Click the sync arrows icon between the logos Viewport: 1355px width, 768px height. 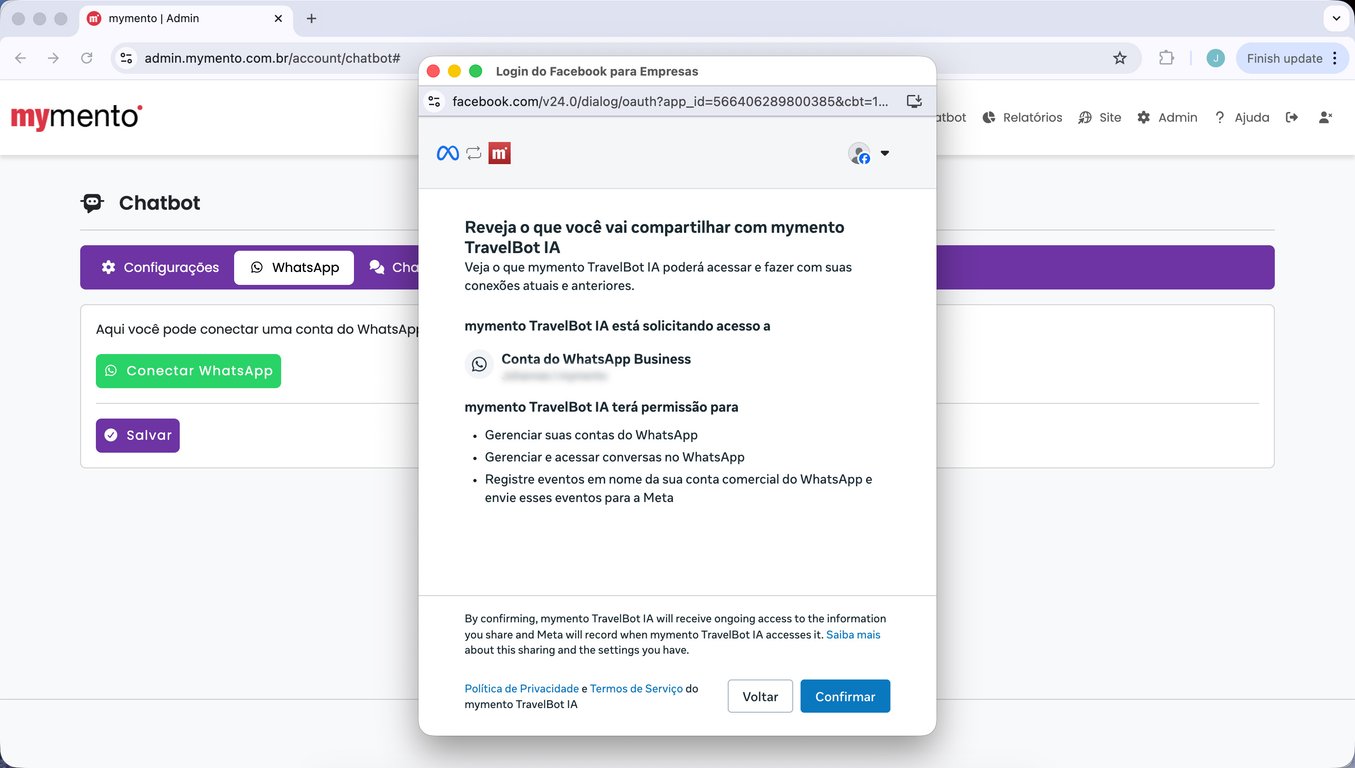[x=474, y=153]
